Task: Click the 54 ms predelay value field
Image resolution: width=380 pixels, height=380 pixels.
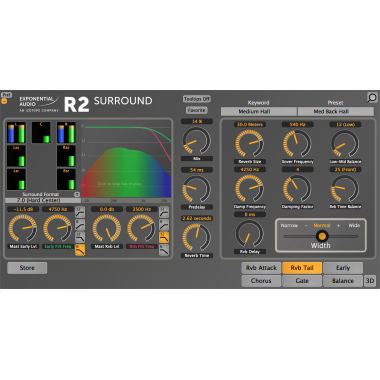Action: tap(197, 170)
